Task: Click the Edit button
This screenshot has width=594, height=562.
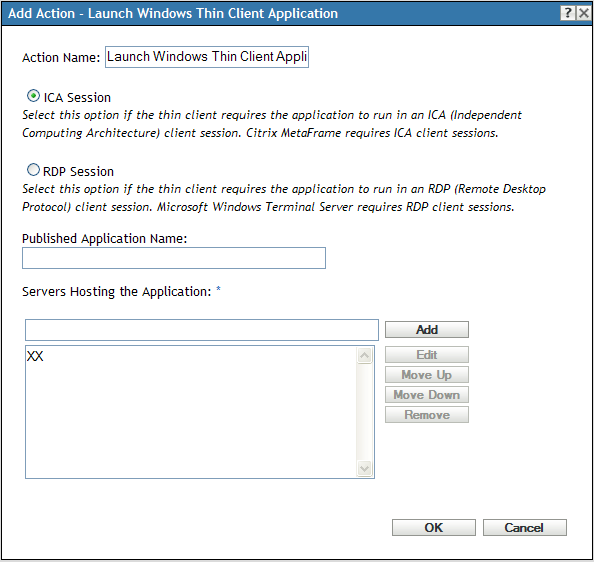Action: click(427, 354)
